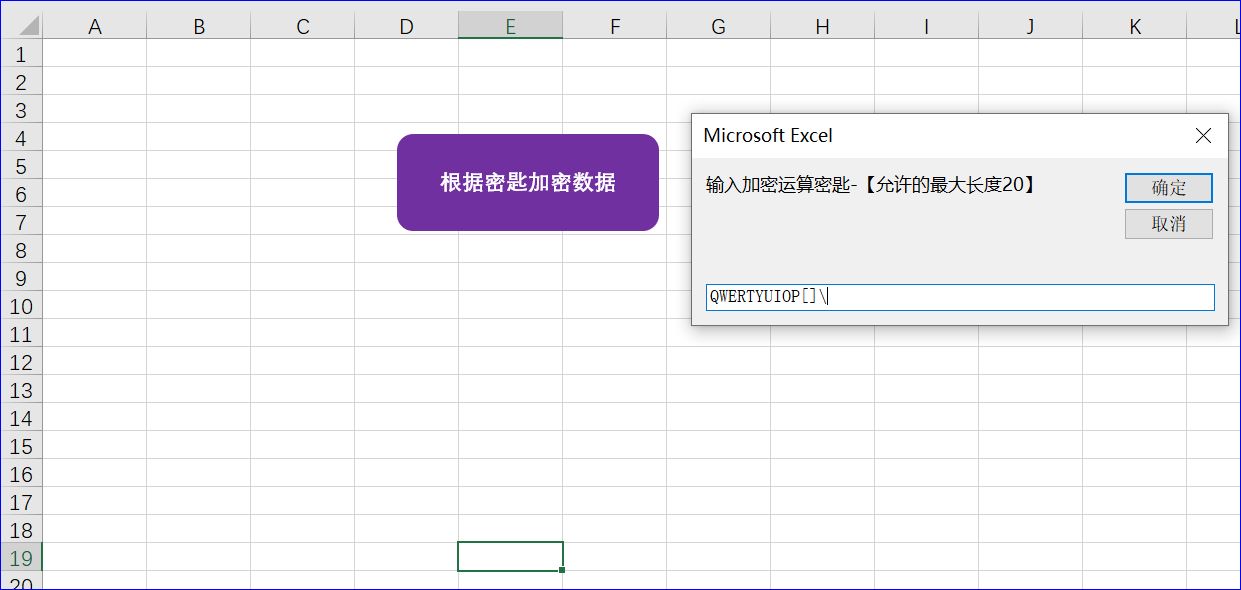Select row 12 header

pyautogui.click(x=21, y=362)
